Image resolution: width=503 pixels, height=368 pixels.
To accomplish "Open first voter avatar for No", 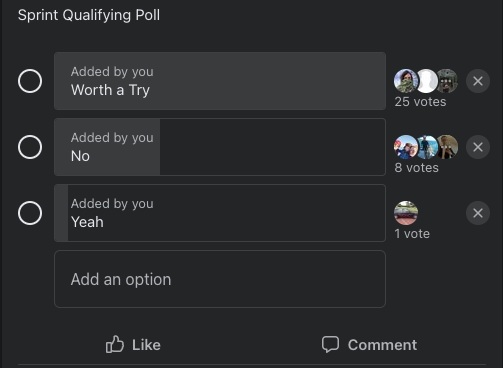I will click(405, 147).
